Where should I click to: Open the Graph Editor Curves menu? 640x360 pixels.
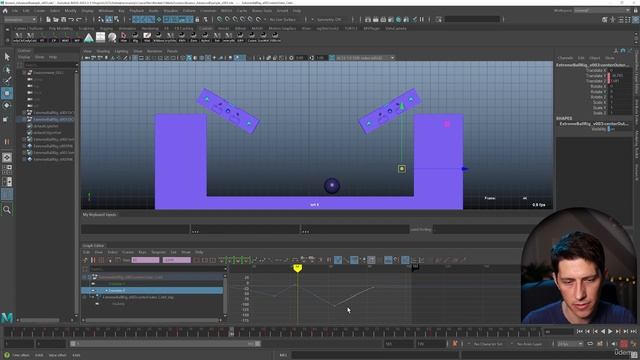pos(128,252)
